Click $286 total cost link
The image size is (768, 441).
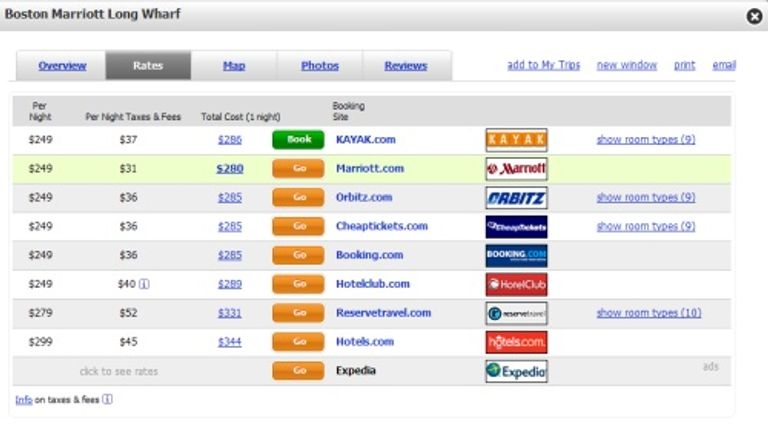point(230,140)
